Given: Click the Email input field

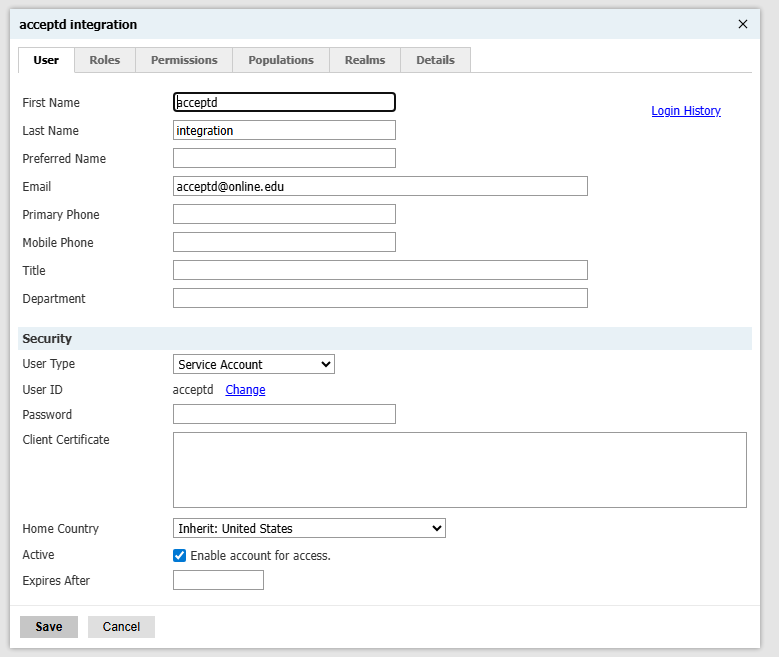Looking at the screenshot, I should coord(380,186).
